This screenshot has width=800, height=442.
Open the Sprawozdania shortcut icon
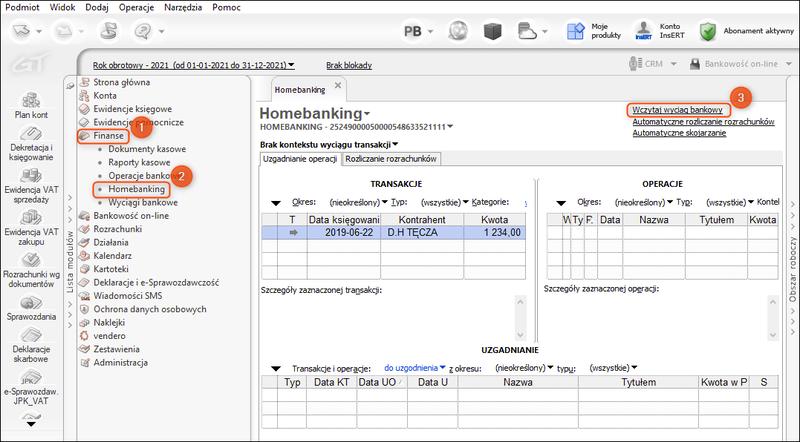click(x=31, y=303)
